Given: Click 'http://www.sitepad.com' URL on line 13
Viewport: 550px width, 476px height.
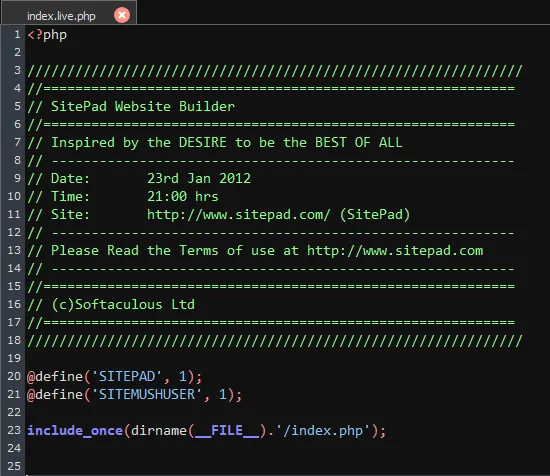Looking at the screenshot, I should click(395, 250).
